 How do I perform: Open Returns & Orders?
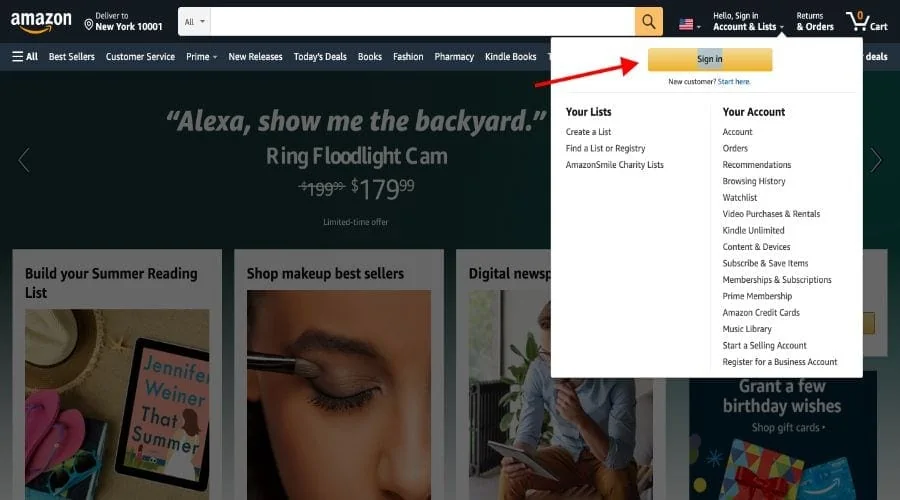click(814, 21)
